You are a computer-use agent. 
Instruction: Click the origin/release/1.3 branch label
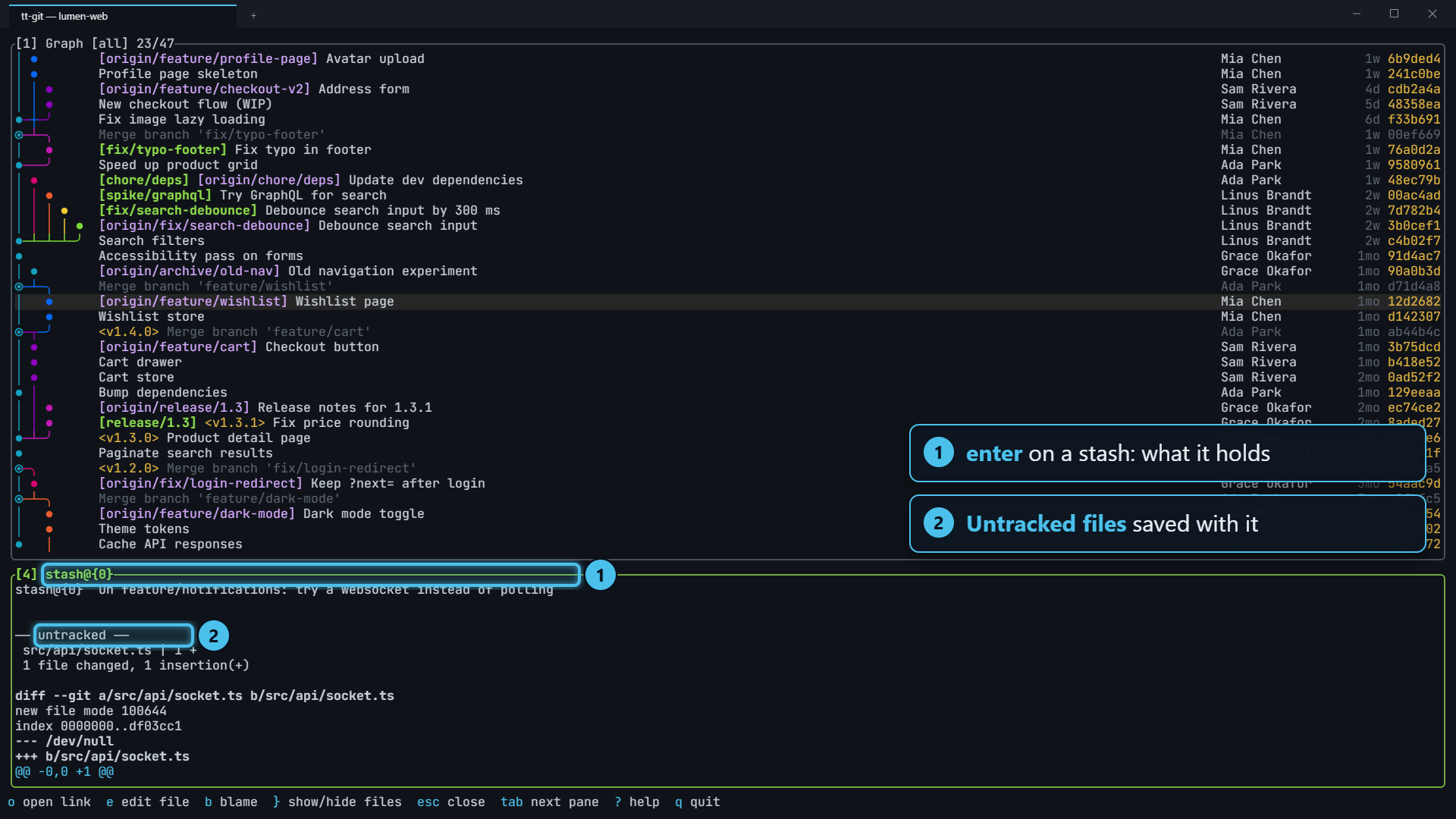point(174,407)
